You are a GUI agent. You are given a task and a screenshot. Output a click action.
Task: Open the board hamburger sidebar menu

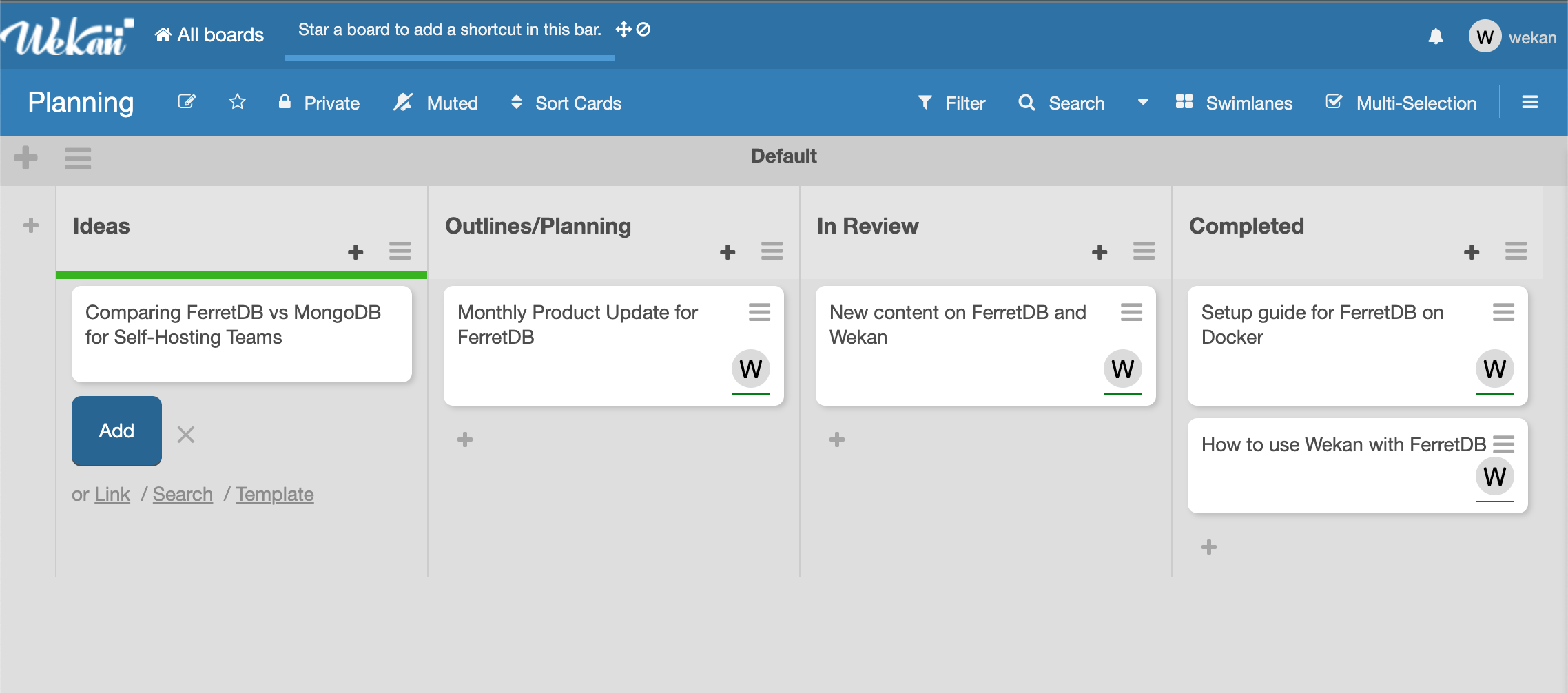point(1530,103)
